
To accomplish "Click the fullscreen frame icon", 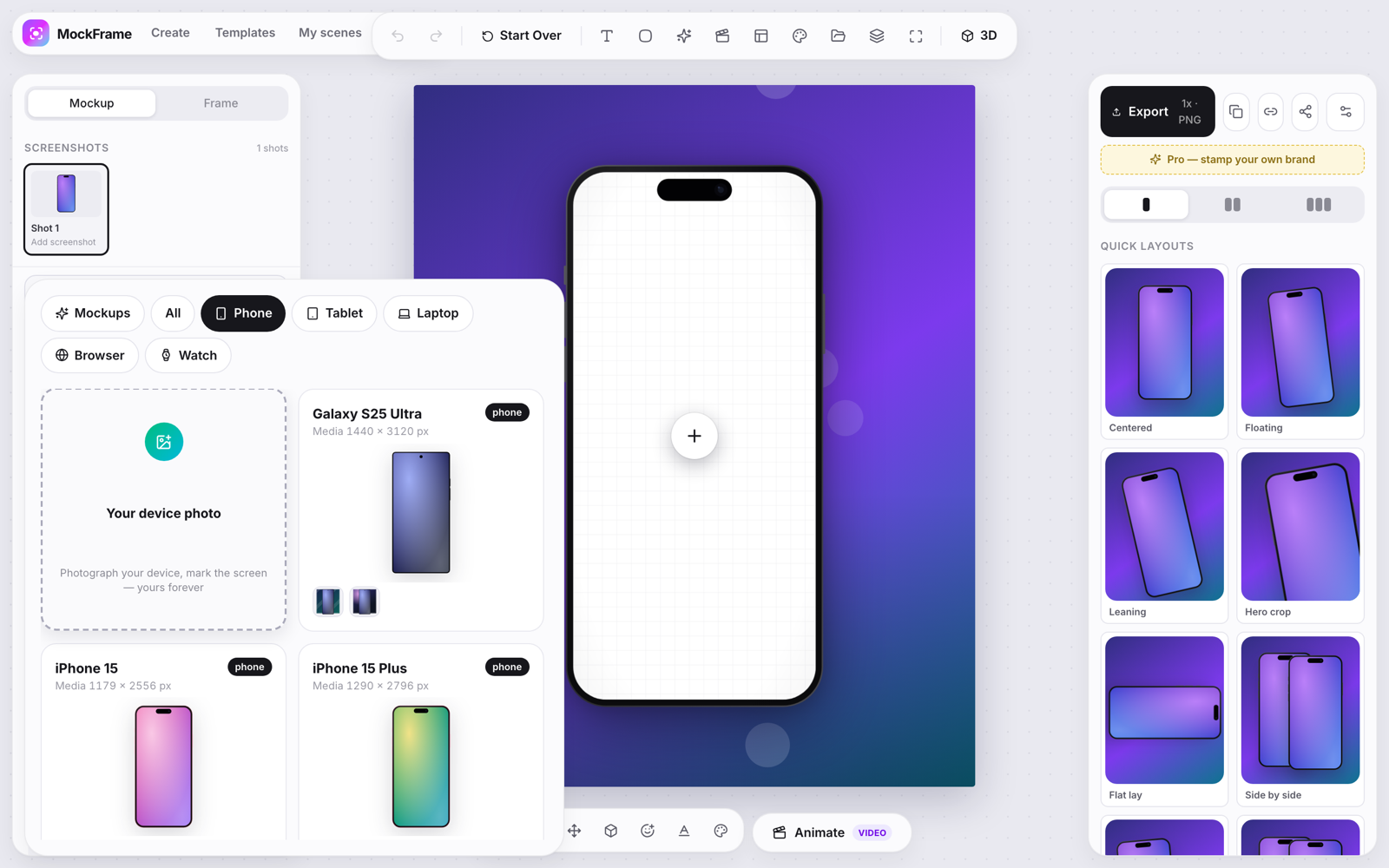I will click(x=916, y=36).
